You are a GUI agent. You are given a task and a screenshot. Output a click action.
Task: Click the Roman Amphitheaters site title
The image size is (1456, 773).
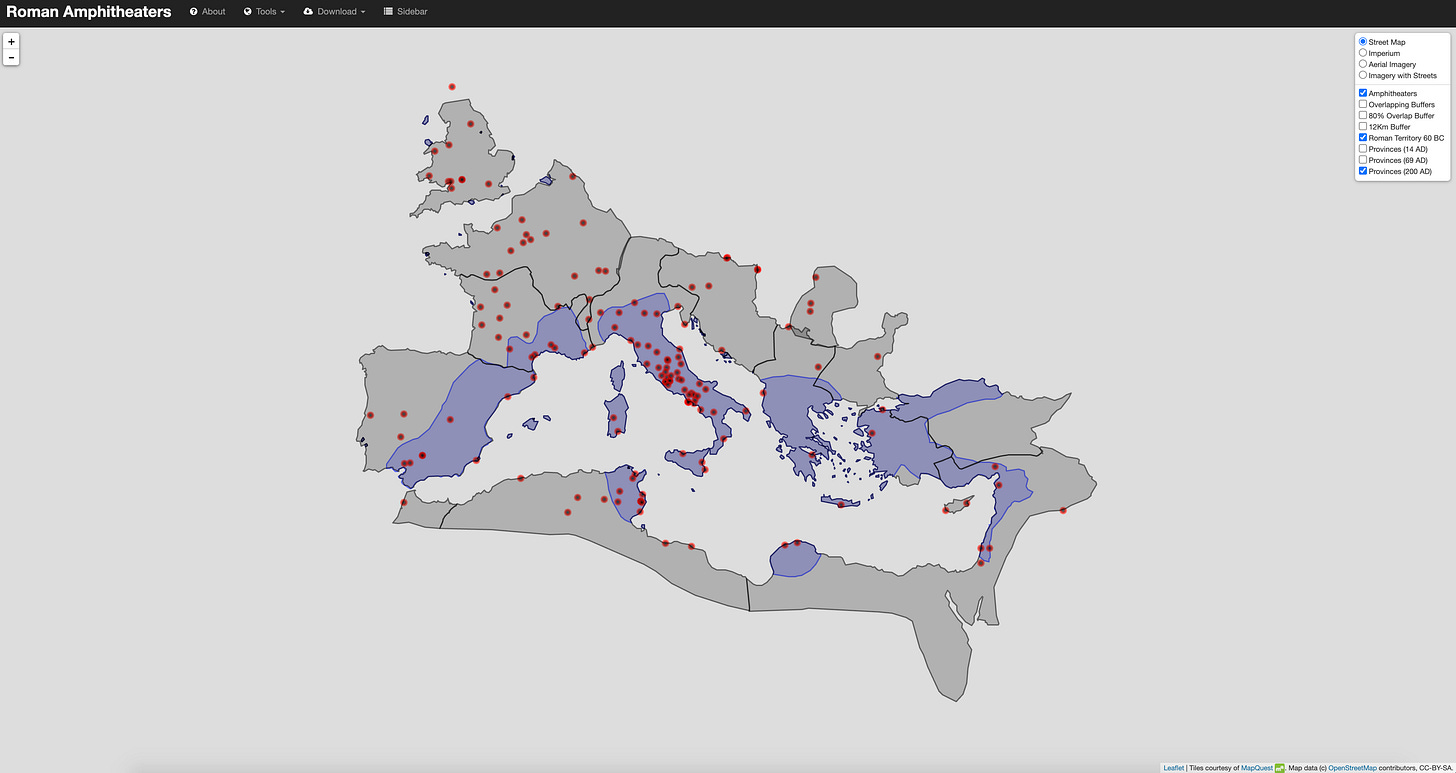(89, 12)
